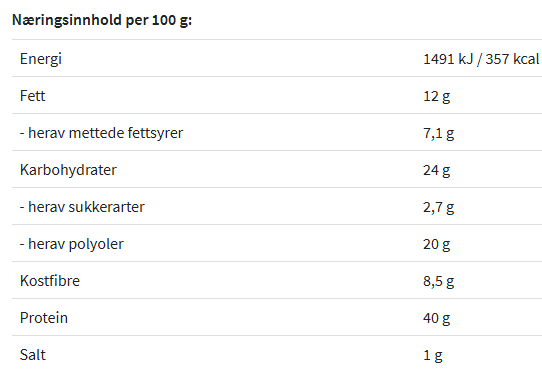Select the Protein row label

pyautogui.click(x=44, y=318)
